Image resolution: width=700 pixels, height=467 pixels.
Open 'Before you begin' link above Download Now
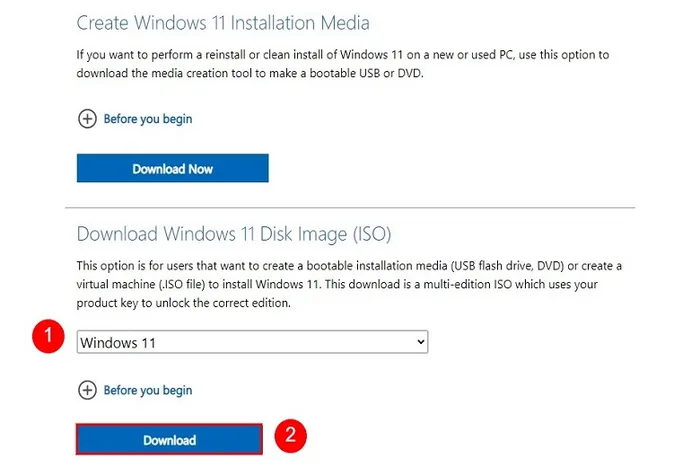148,119
